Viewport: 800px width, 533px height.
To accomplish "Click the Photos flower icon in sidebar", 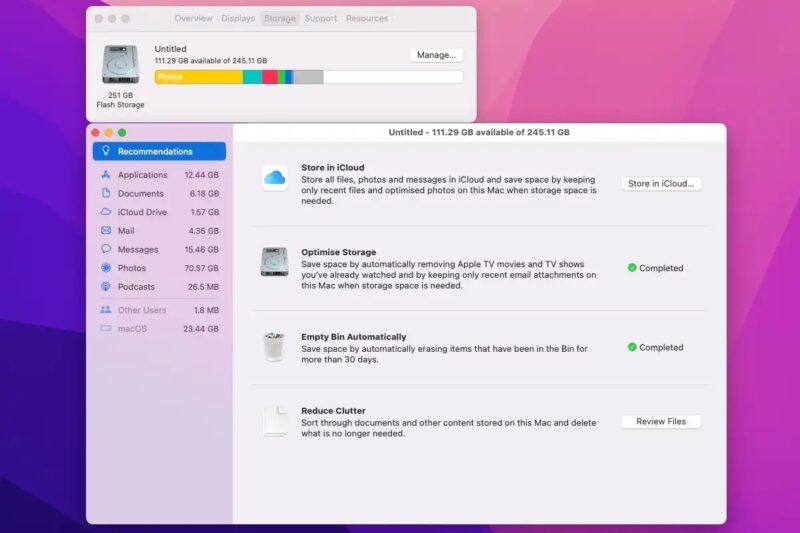I will (x=106, y=268).
